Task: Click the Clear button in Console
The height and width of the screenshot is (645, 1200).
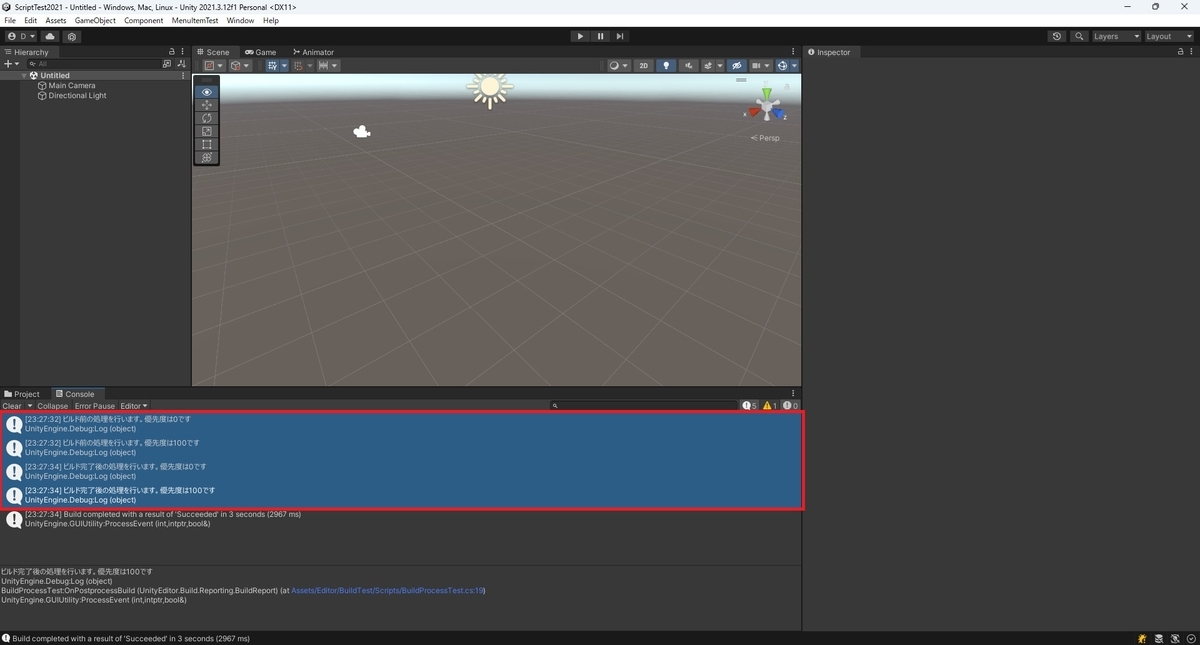Action: pyautogui.click(x=12, y=406)
